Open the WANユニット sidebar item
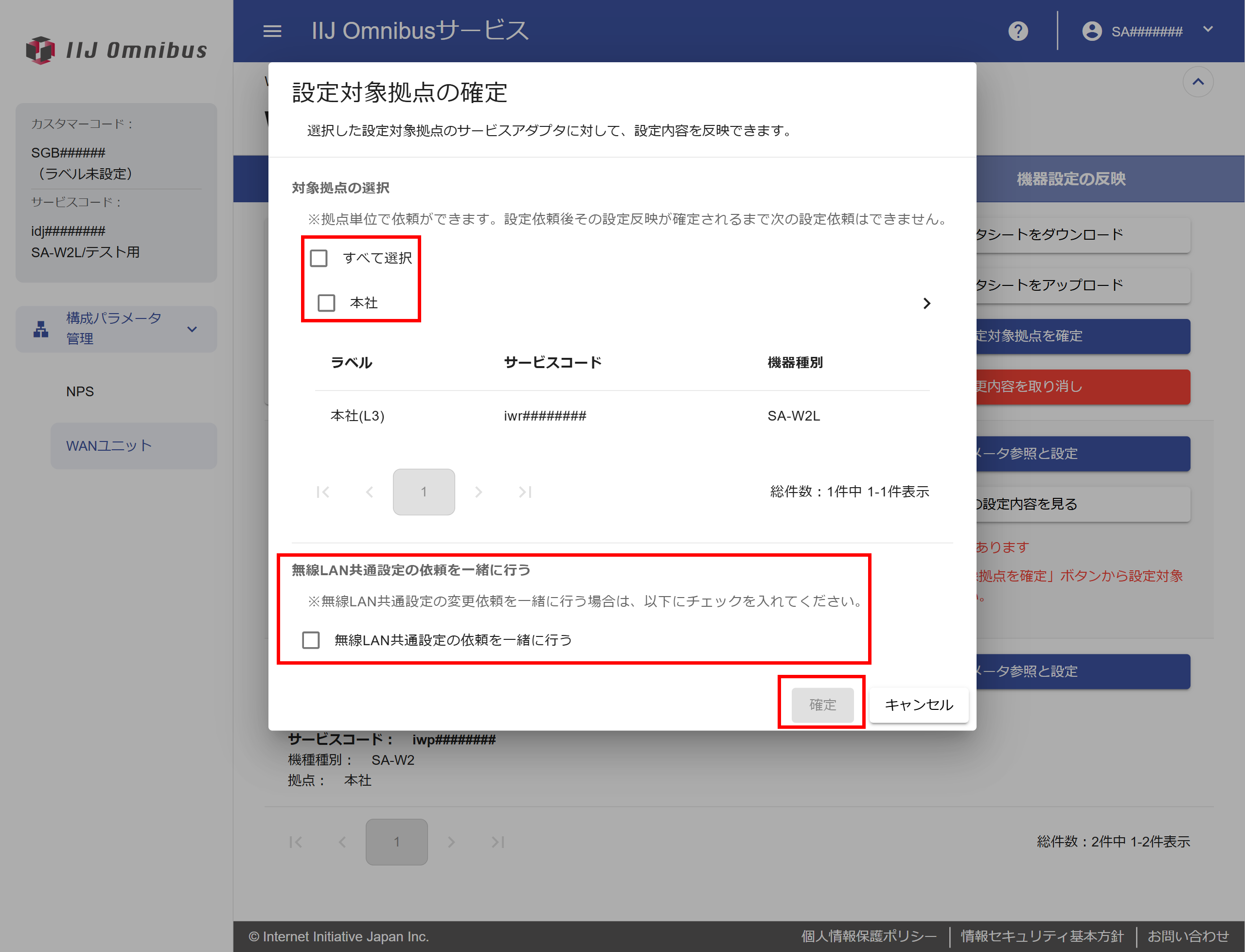Screen dimensions: 1245x952 pyautogui.click(x=134, y=446)
